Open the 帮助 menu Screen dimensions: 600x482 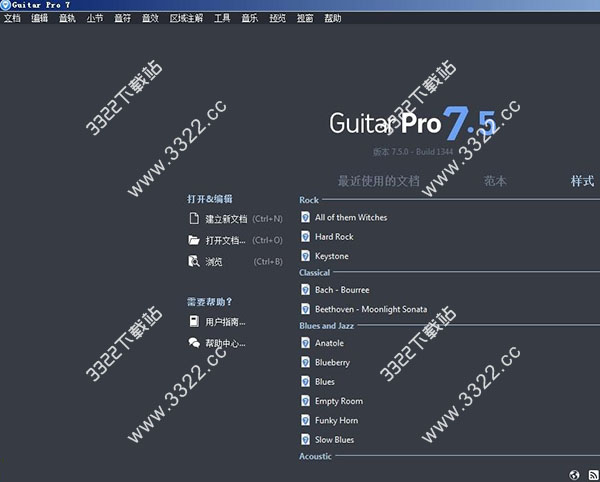(333, 18)
